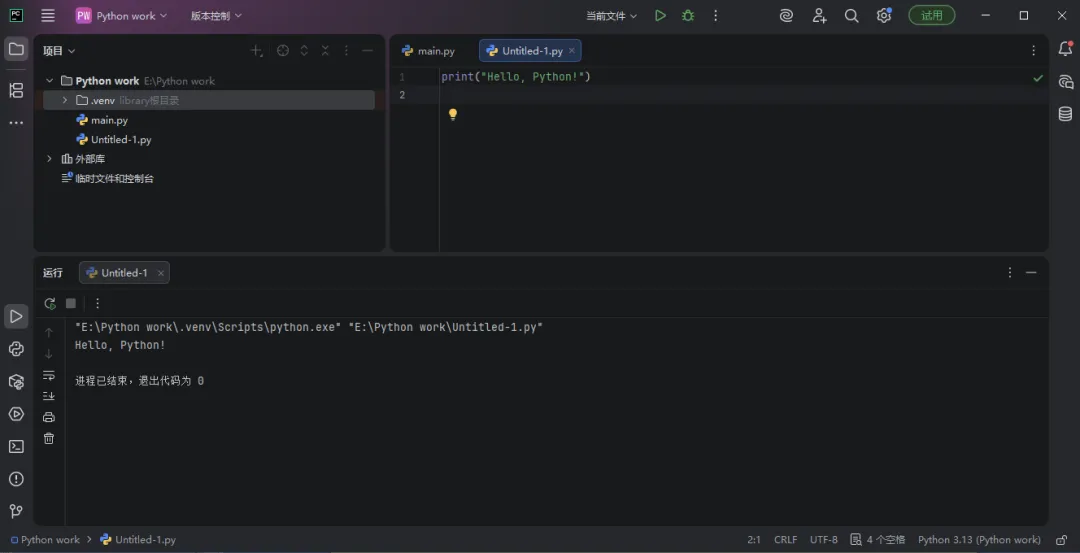Screen dimensions: 1080x553
Task: Open the main hamburger menu
Action: click(x=48, y=16)
